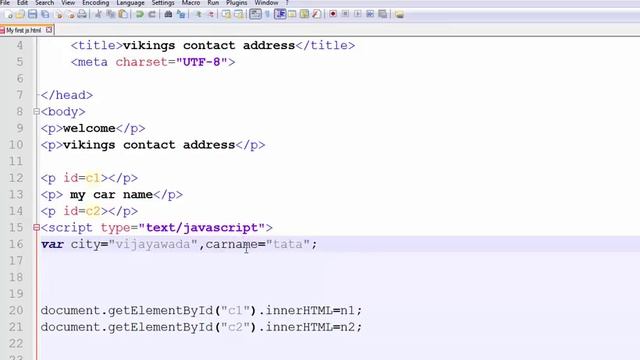Screen dimensions: 640x360
Task: Open the Window menu
Action: point(266,2)
